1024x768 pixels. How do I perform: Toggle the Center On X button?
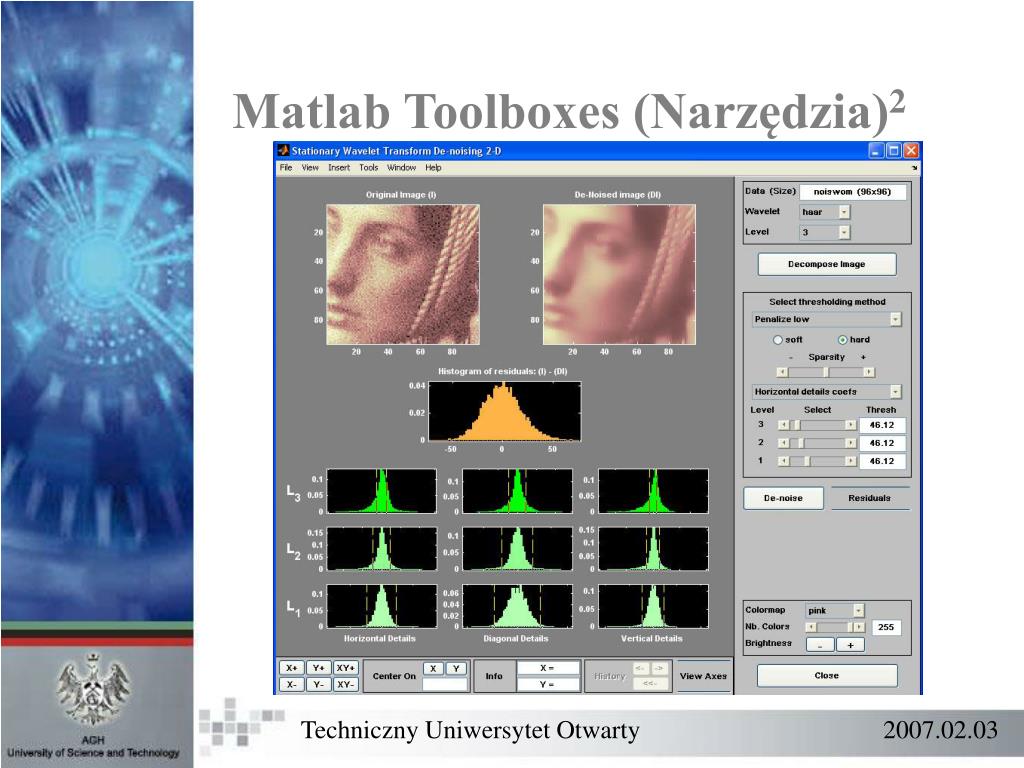tap(433, 669)
